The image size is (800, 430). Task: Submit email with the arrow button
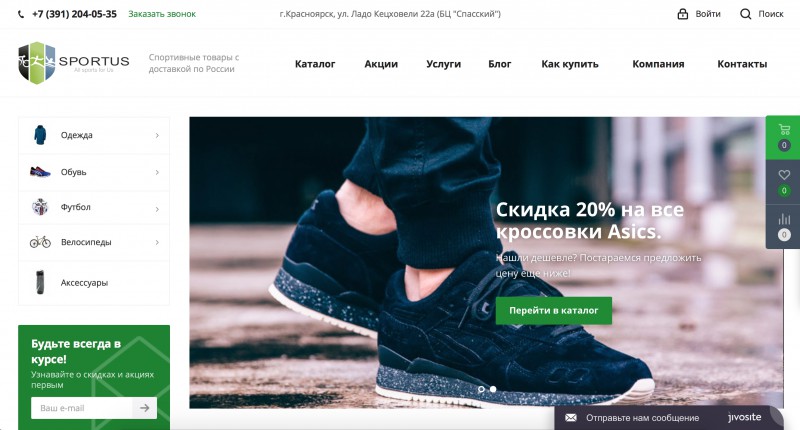pos(145,408)
